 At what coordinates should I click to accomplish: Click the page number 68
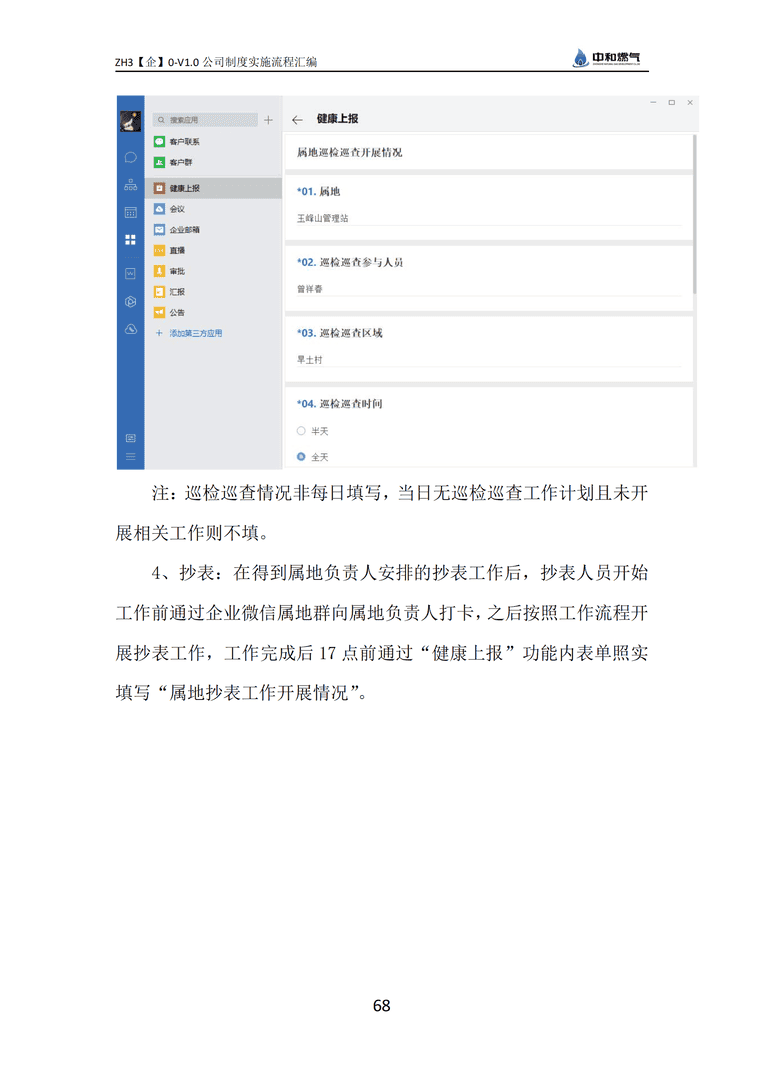[382, 1006]
